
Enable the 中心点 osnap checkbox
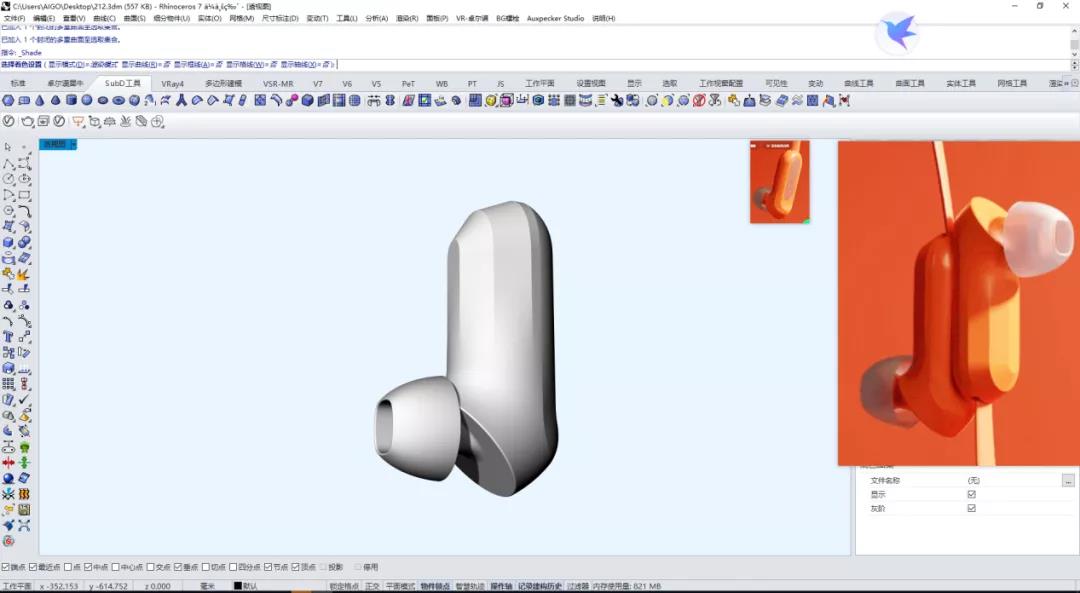(116, 567)
